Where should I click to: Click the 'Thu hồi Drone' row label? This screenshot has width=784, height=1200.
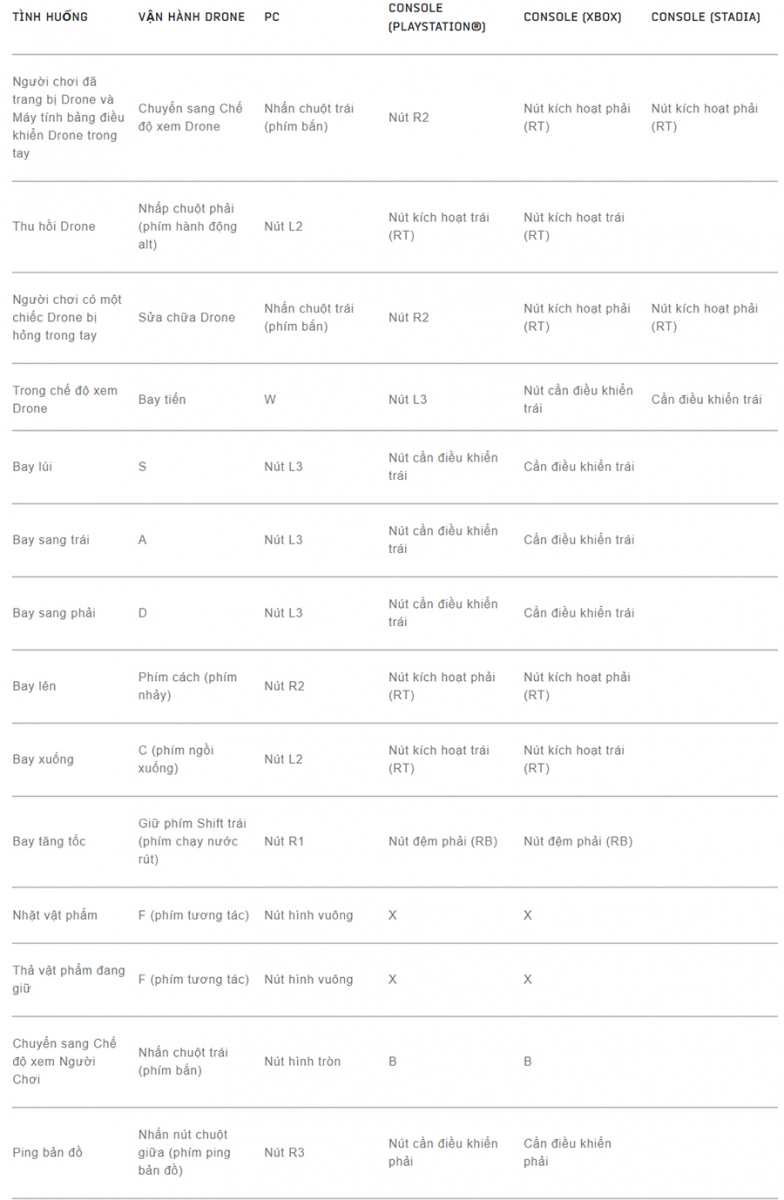(x=54, y=226)
